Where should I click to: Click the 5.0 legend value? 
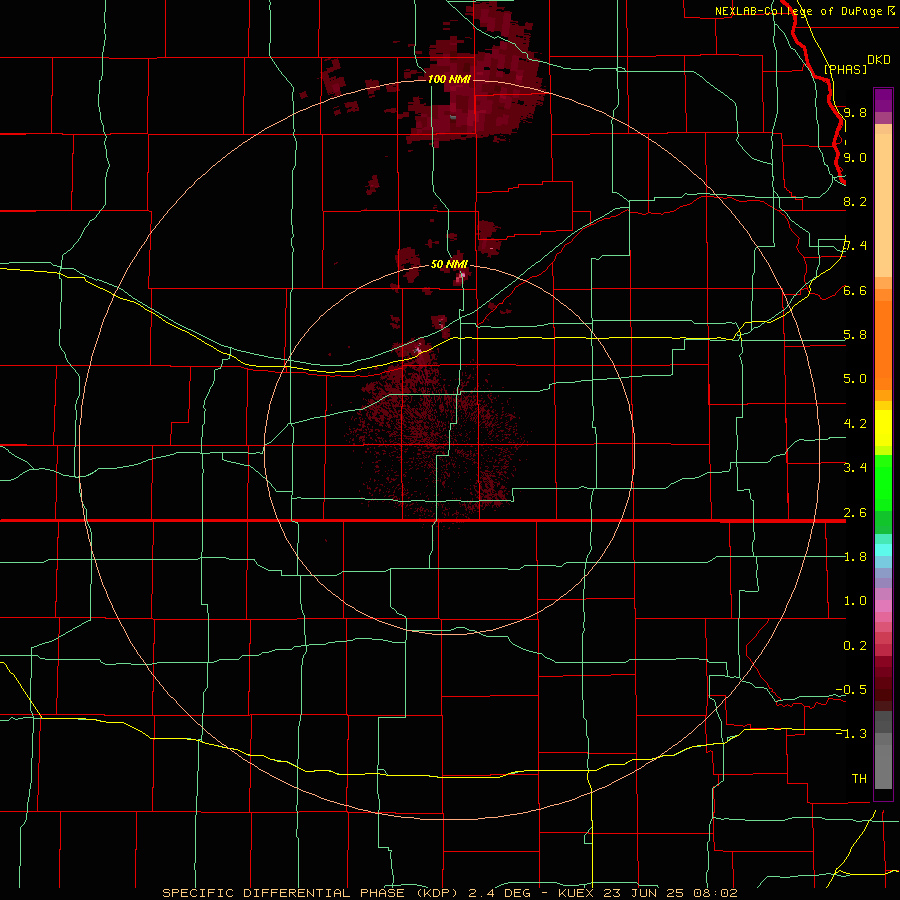(x=855, y=379)
